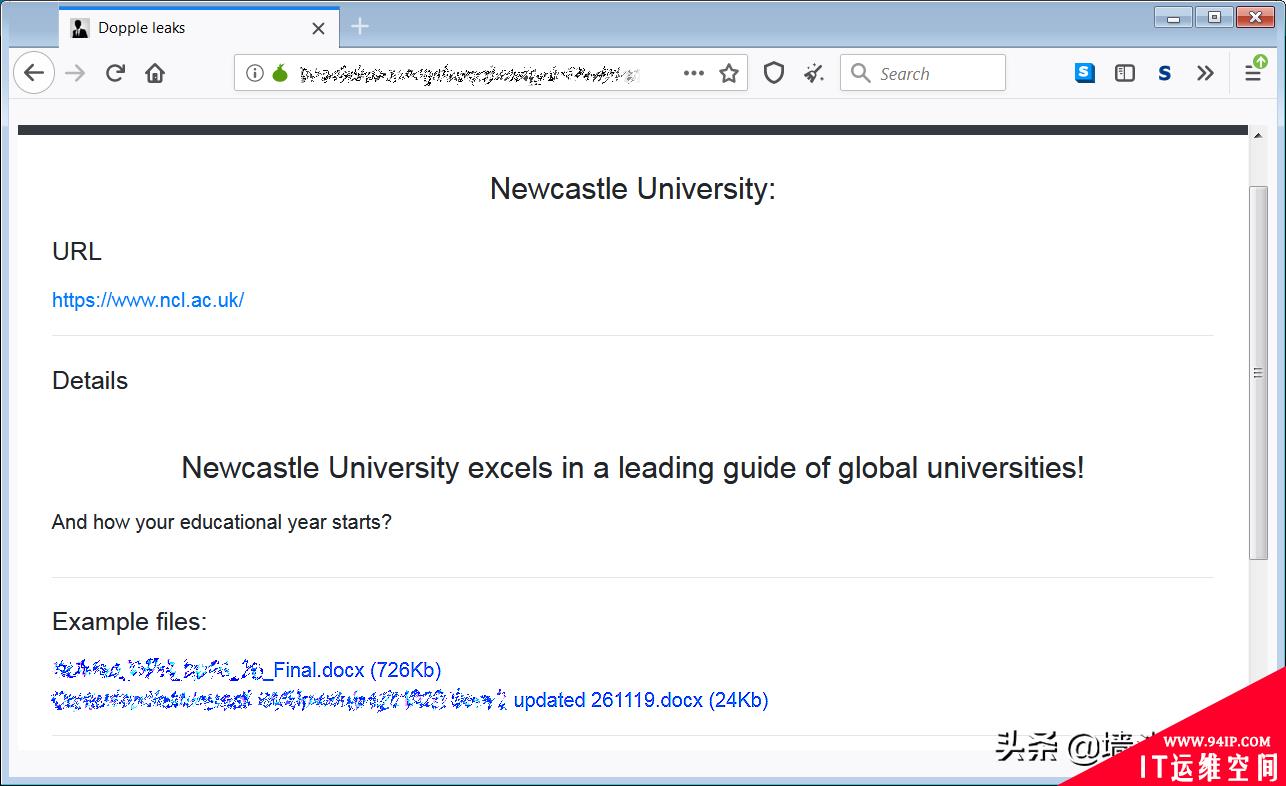Click the URL section label
The image size is (1286, 786).
[77, 252]
